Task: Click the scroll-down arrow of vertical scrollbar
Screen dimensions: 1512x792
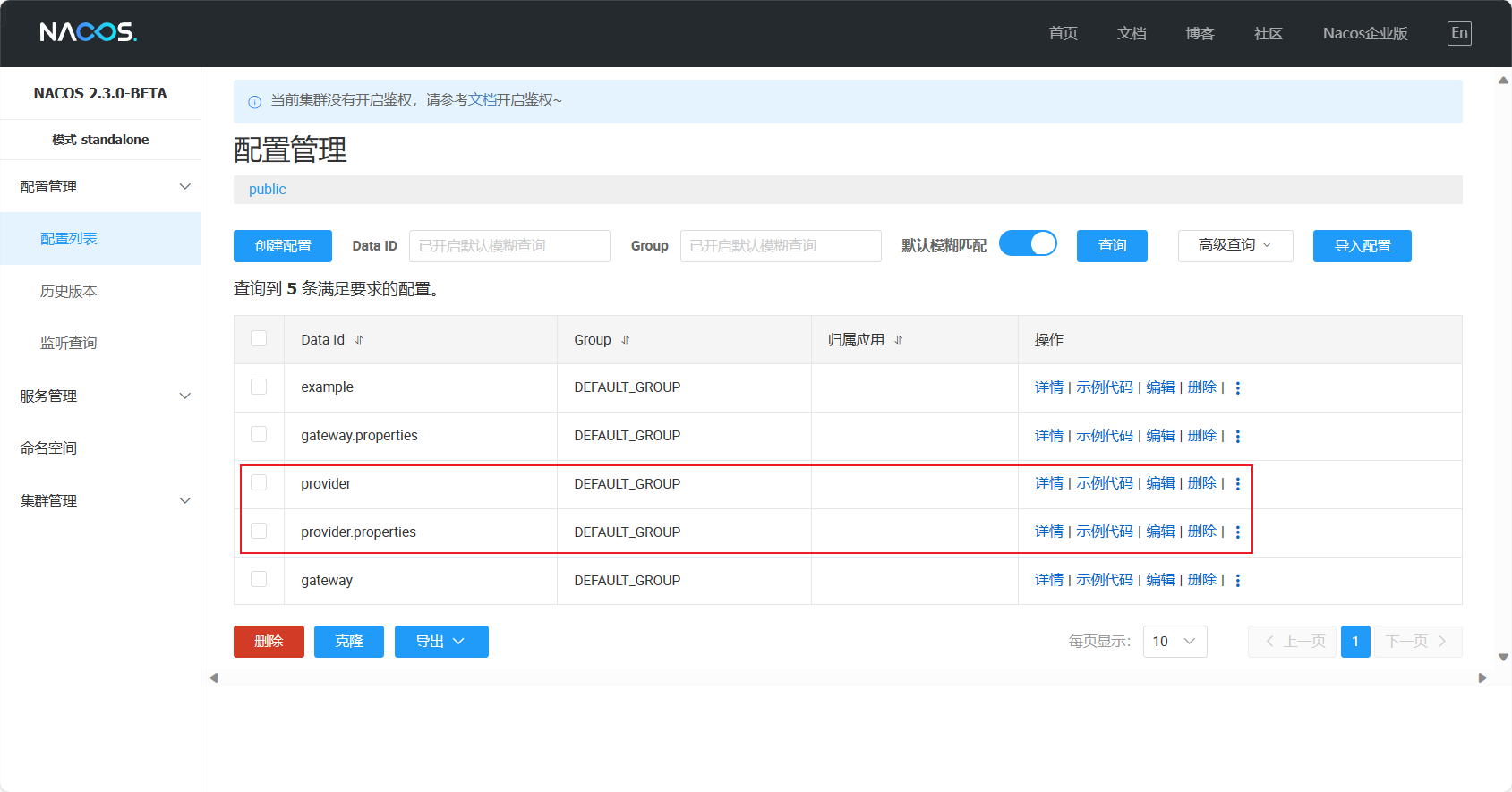Action: coord(1504,657)
